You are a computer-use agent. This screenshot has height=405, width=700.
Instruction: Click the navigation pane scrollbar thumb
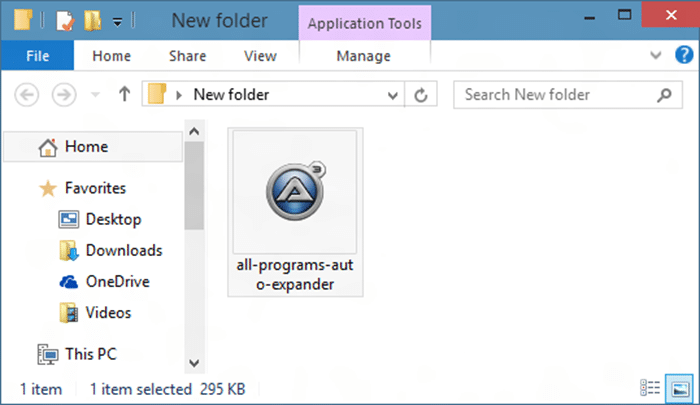click(x=194, y=185)
